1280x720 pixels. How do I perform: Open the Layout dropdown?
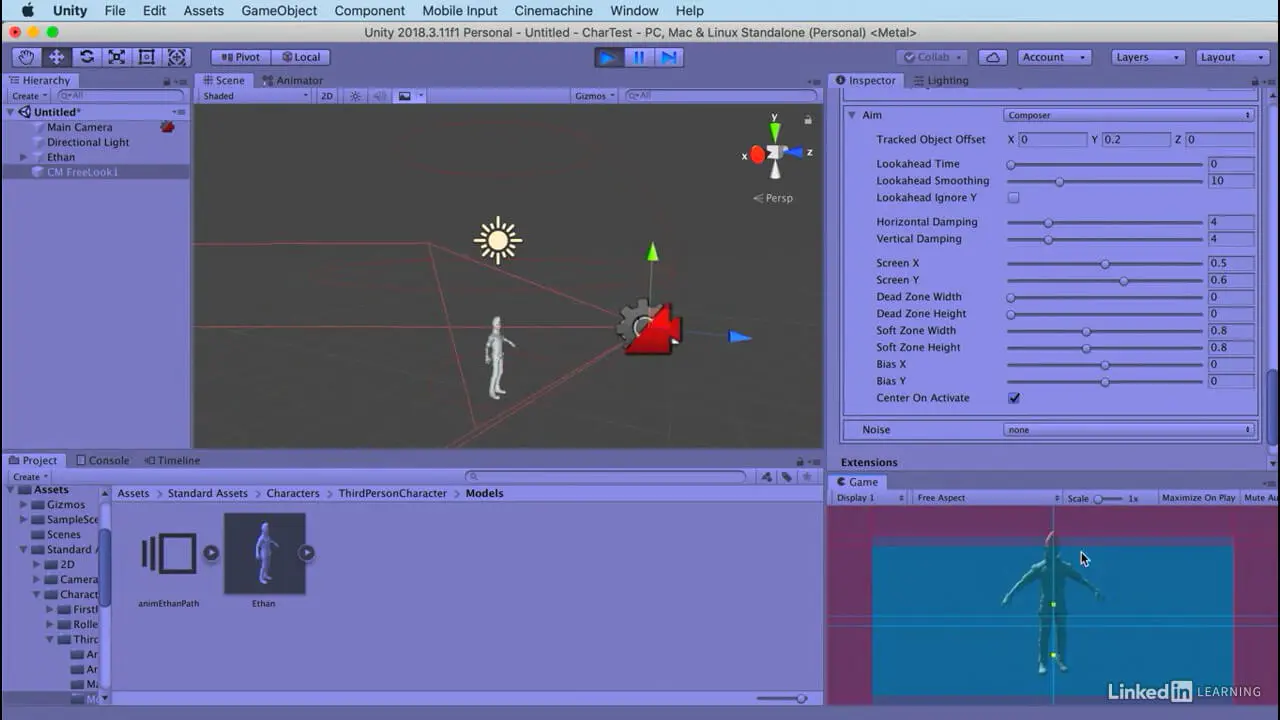click(1233, 57)
